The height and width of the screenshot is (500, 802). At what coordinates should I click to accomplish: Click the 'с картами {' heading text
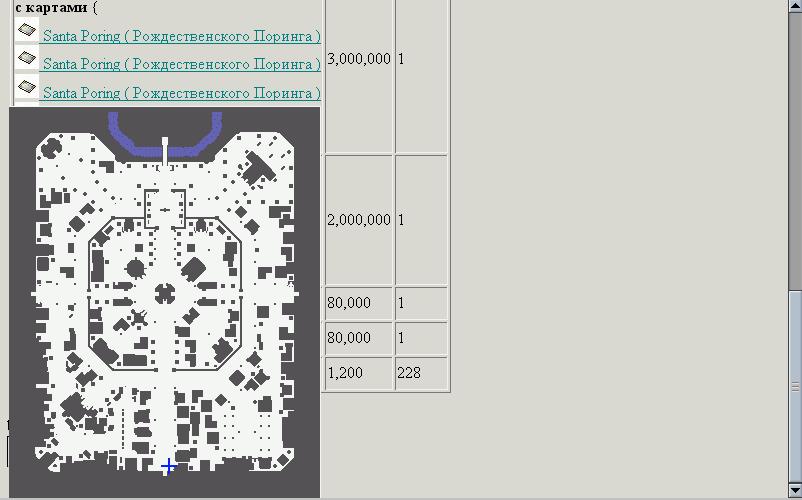point(55,8)
